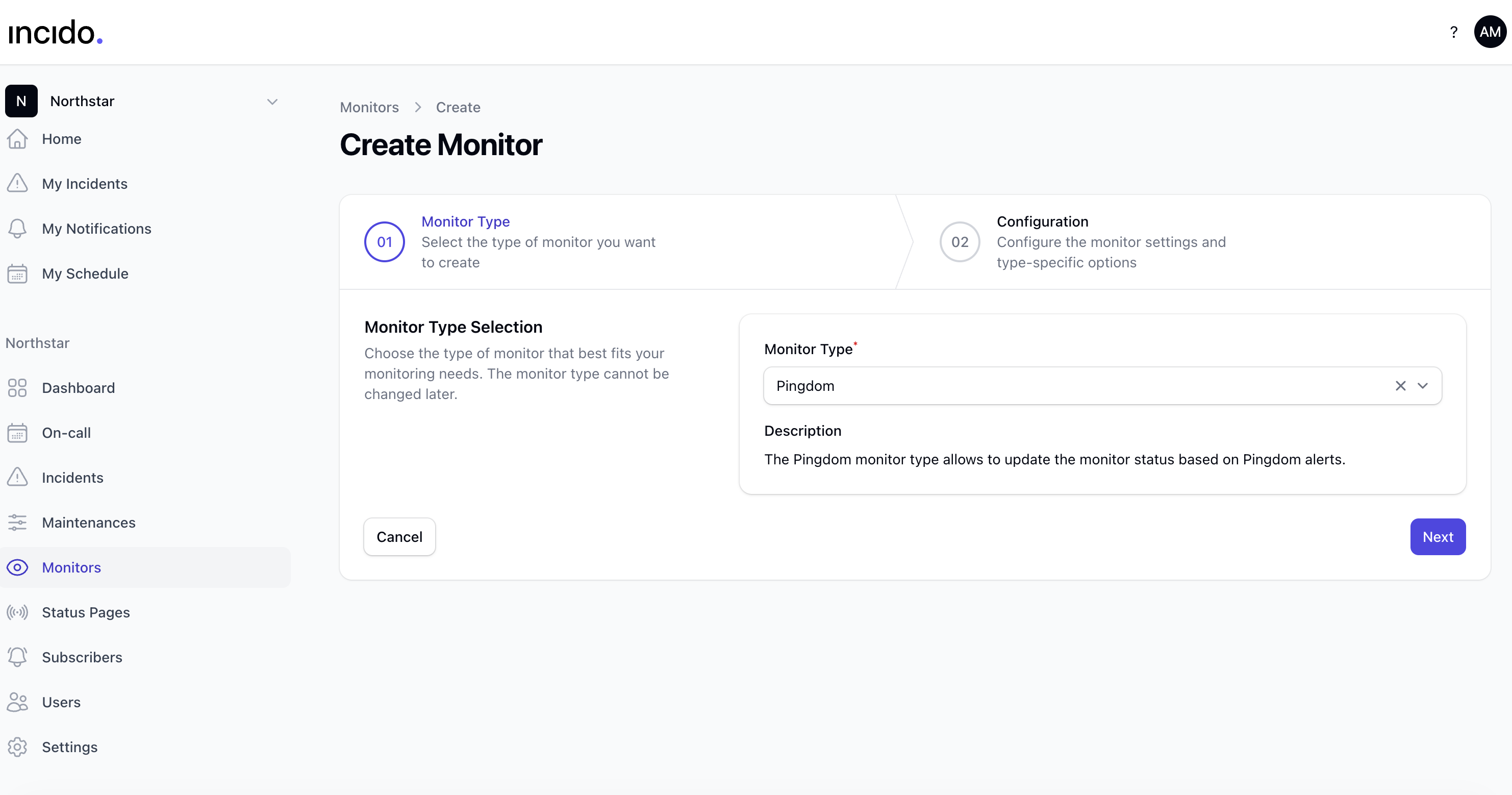Open Settings from sidebar
1512x795 pixels.
[x=70, y=748]
